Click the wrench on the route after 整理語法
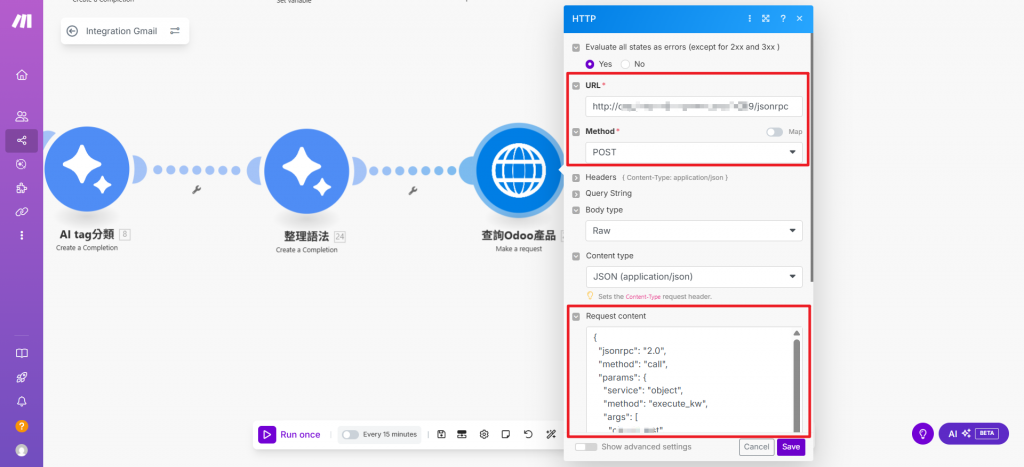Image resolution: width=1024 pixels, height=467 pixels. [412, 191]
